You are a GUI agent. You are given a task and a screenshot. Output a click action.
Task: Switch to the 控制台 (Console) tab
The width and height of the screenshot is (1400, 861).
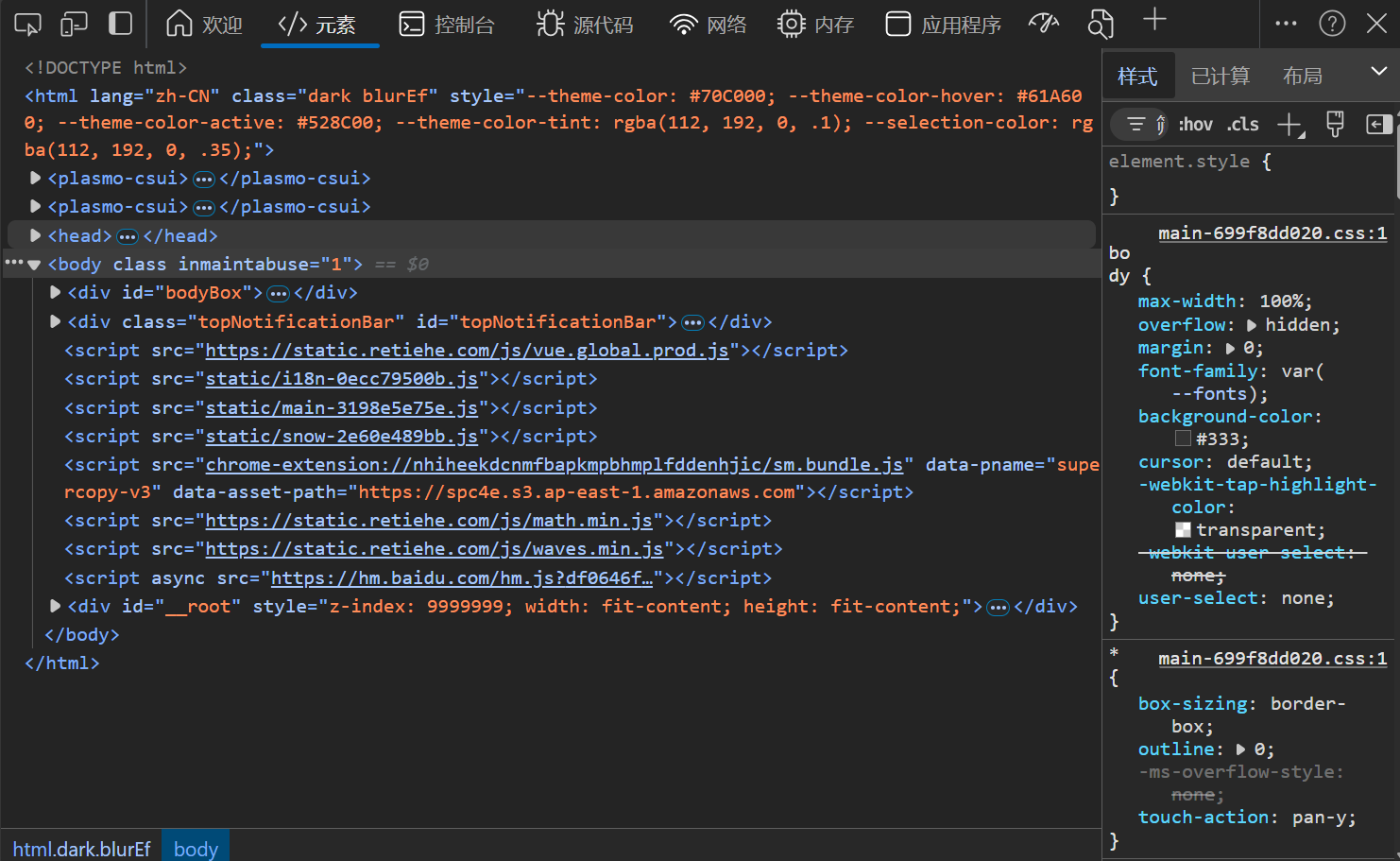[447, 25]
